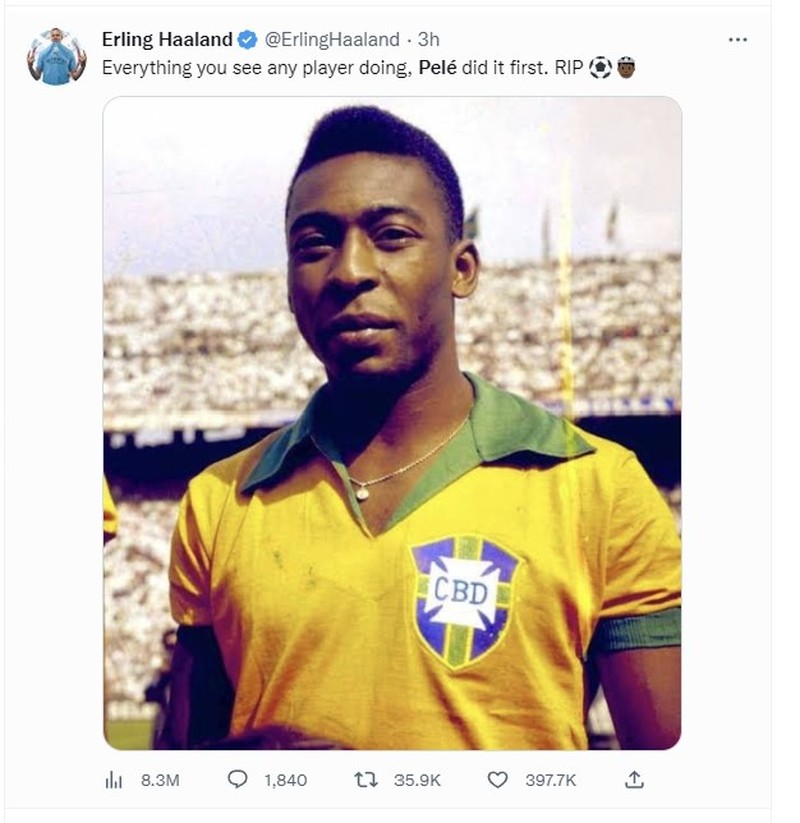Click the soccer ball emoji
Viewport: 800px width, 823px height.
pyautogui.click(x=600, y=67)
